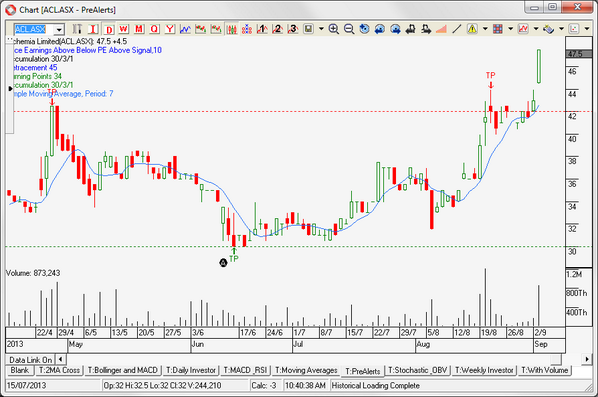The width and height of the screenshot is (598, 397).
Task: Click the save template disk icon
Action: [x=308, y=29]
